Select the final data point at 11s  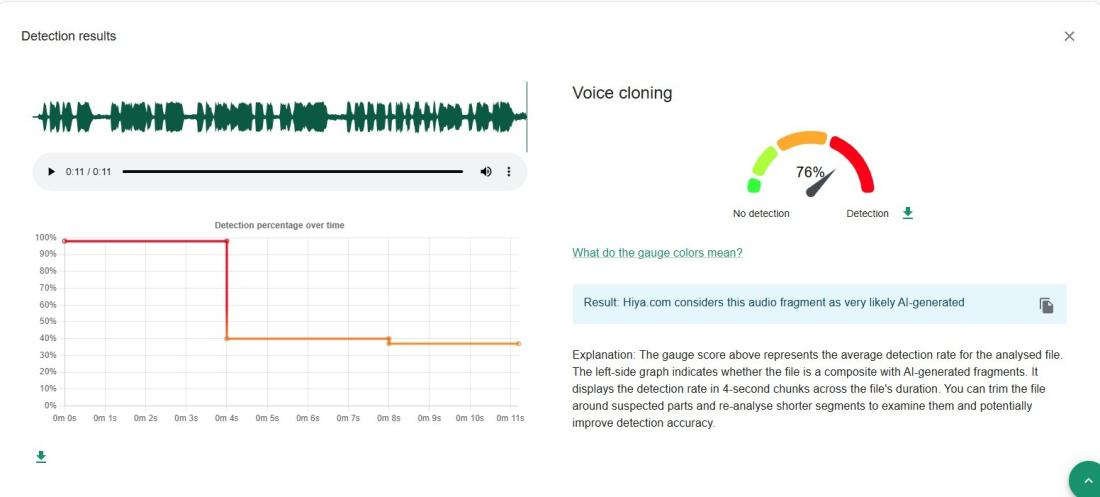[x=518, y=343]
